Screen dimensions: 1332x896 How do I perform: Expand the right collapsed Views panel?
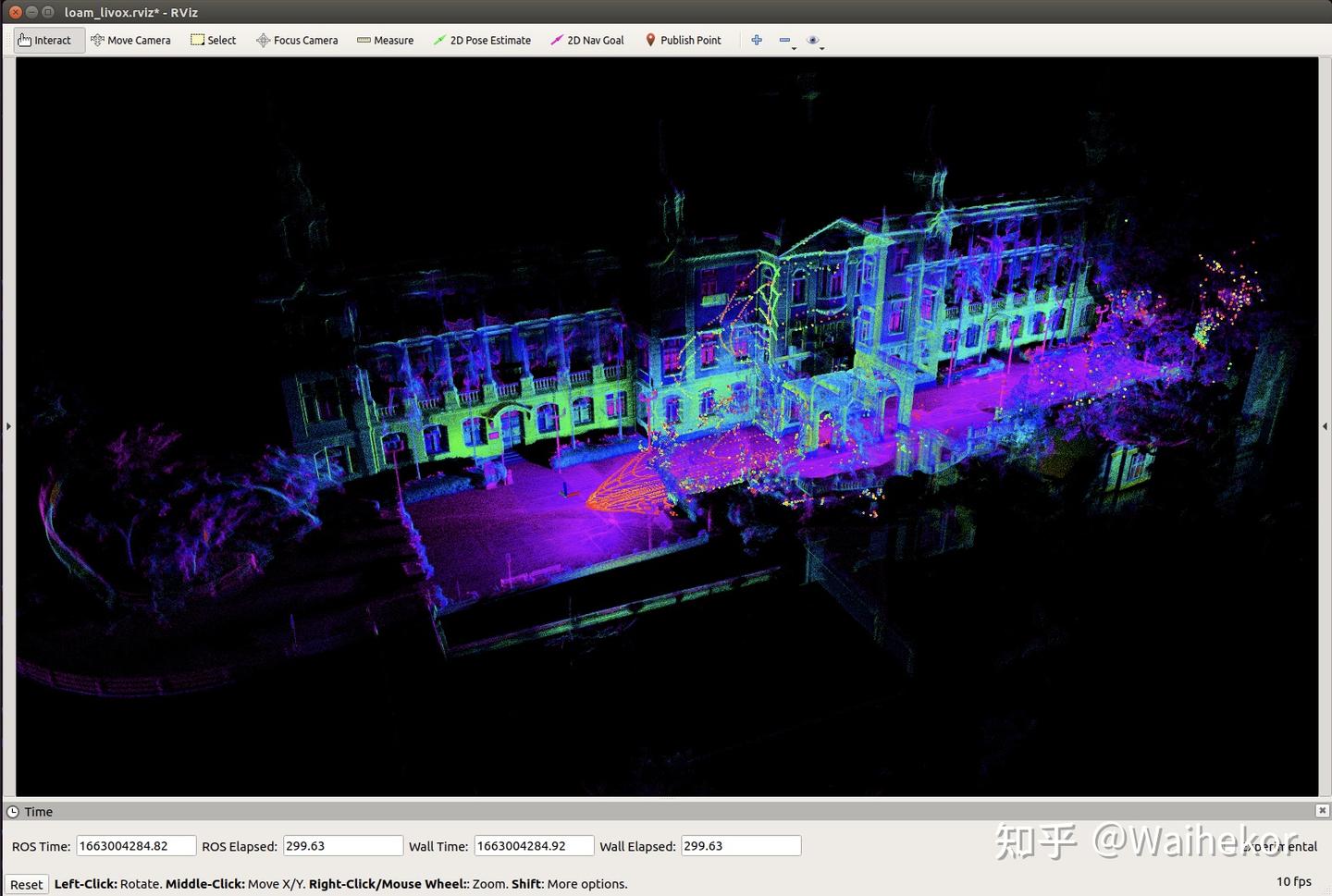(1325, 426)
